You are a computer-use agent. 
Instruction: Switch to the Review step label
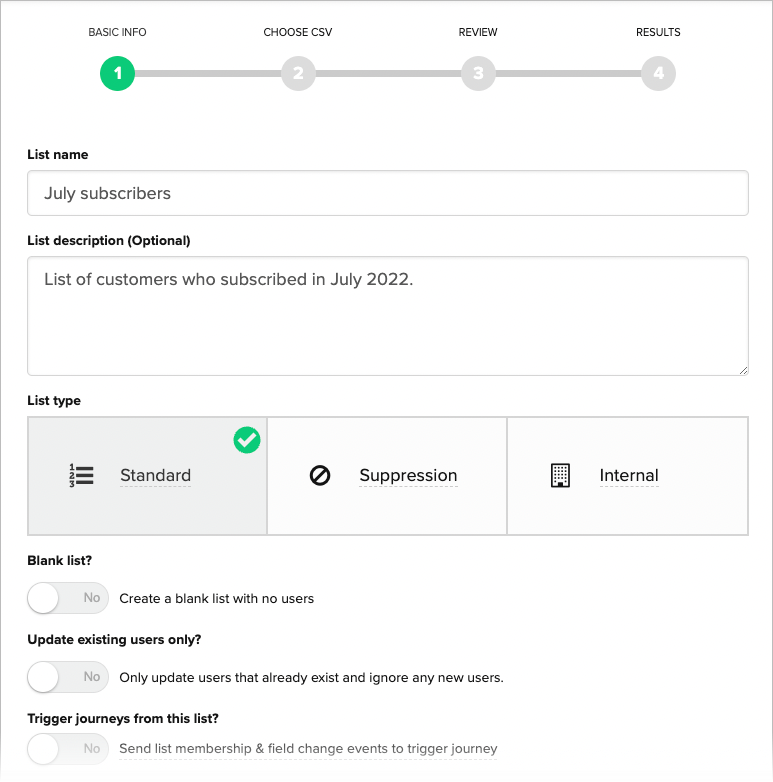coord(478,32)
